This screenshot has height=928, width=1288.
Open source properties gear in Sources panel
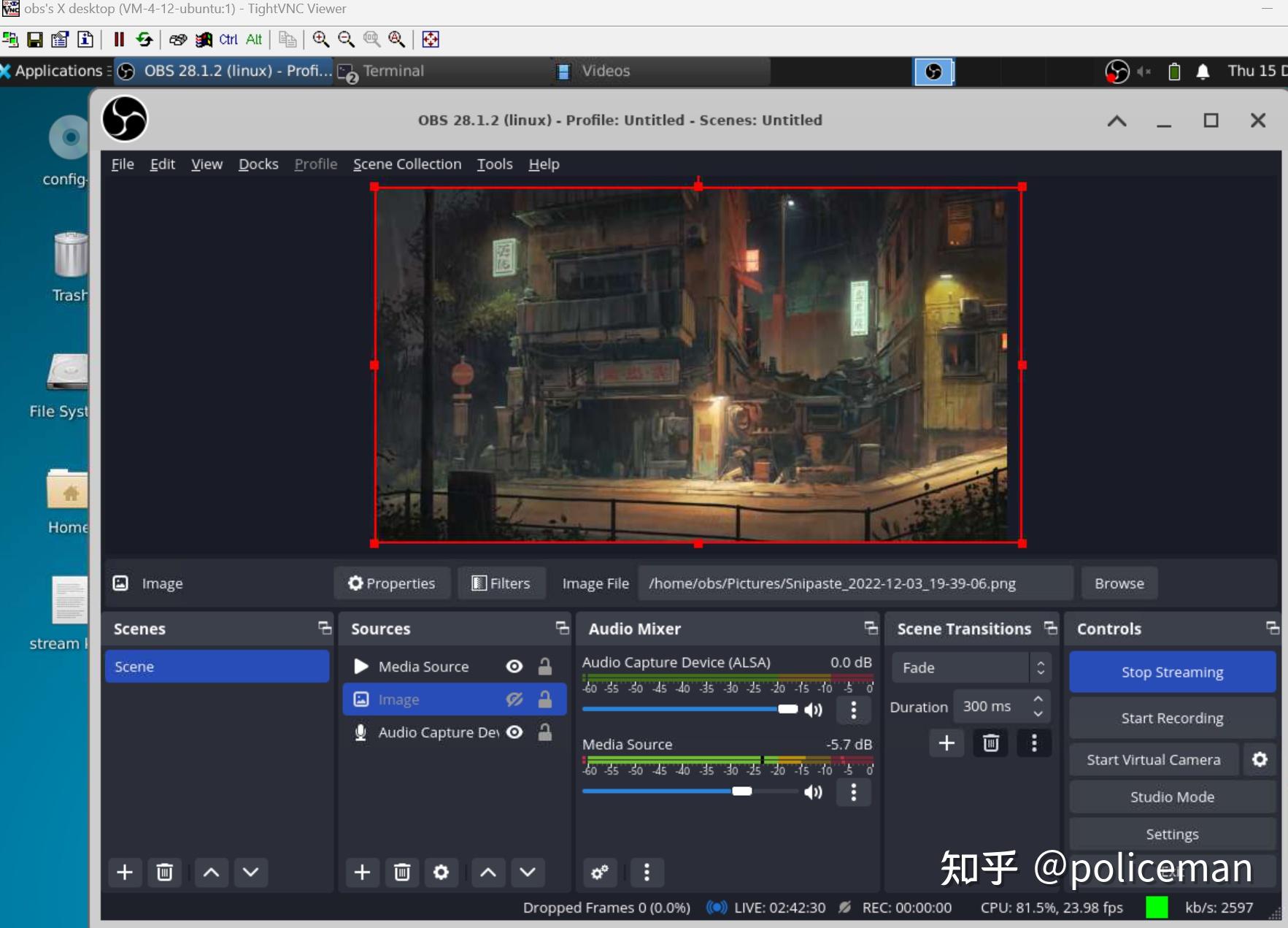441,872
